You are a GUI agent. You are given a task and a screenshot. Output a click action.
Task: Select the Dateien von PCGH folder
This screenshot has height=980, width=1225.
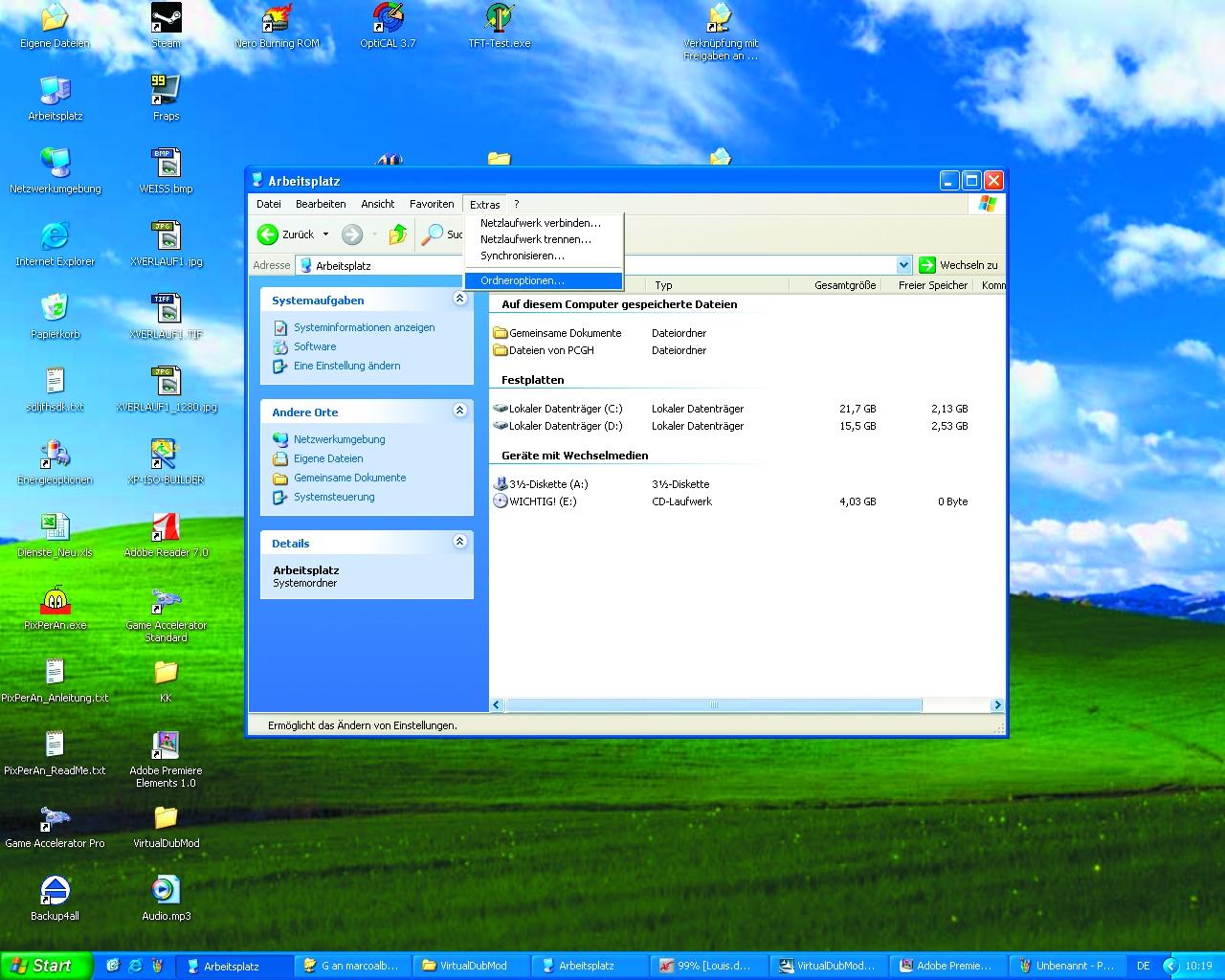[x=543, y=350]
